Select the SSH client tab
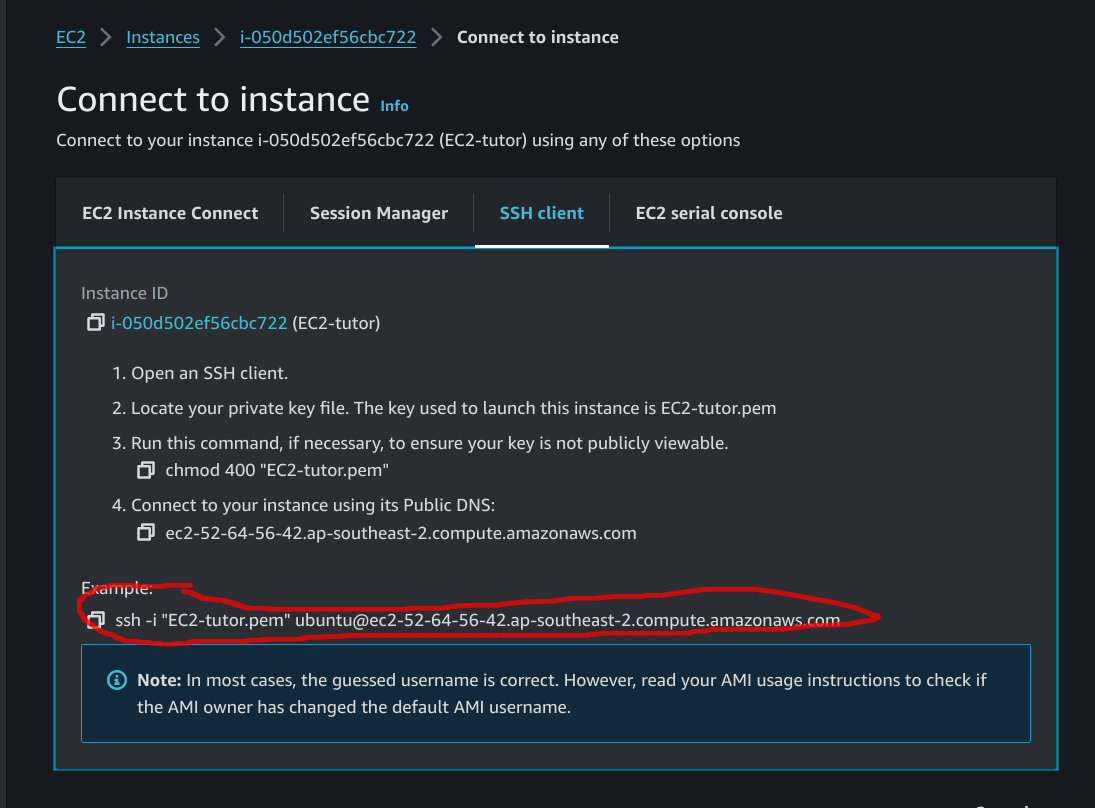 click(541, 213)
